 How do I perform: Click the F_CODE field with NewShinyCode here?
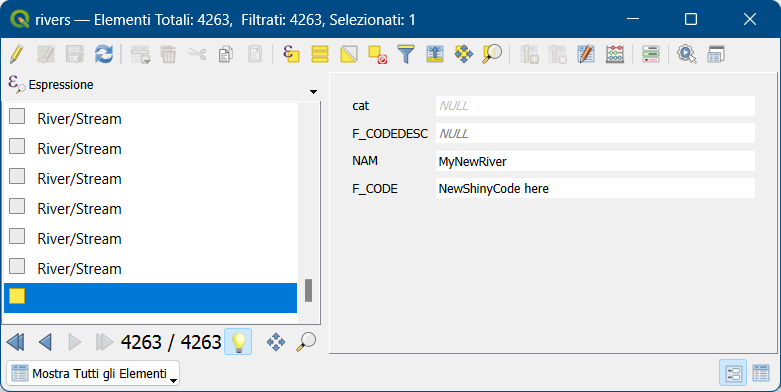click(x=595, y=188)
